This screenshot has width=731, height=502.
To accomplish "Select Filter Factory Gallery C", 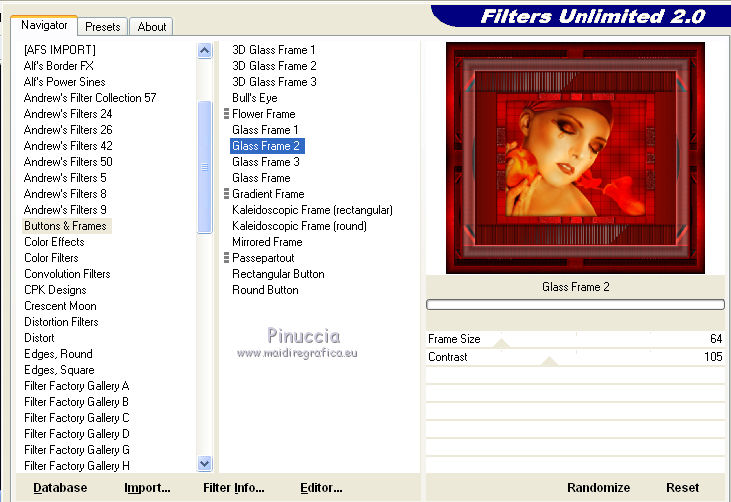I will pos(77,418).
